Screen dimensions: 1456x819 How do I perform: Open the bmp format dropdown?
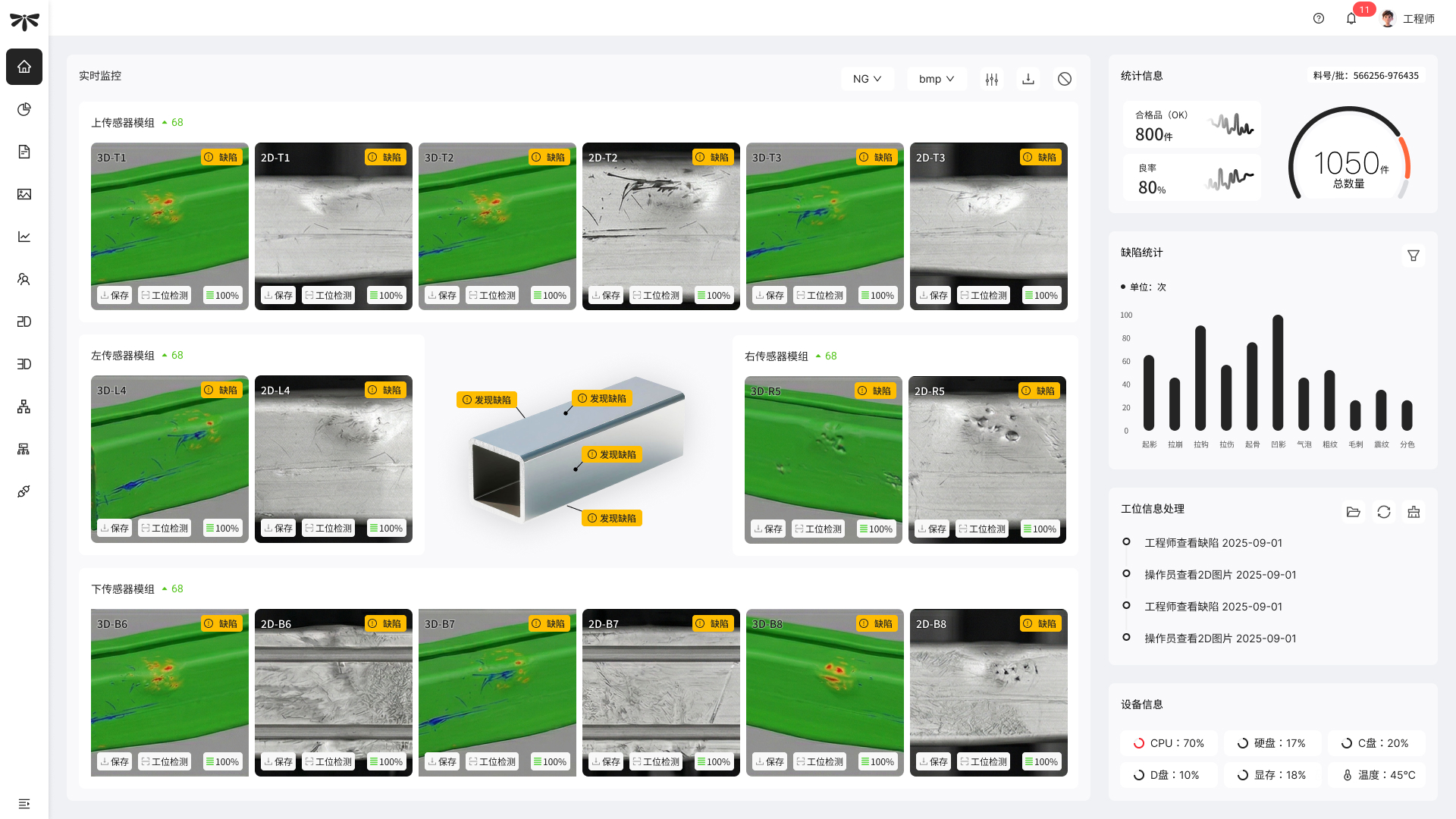coord(937,79)
